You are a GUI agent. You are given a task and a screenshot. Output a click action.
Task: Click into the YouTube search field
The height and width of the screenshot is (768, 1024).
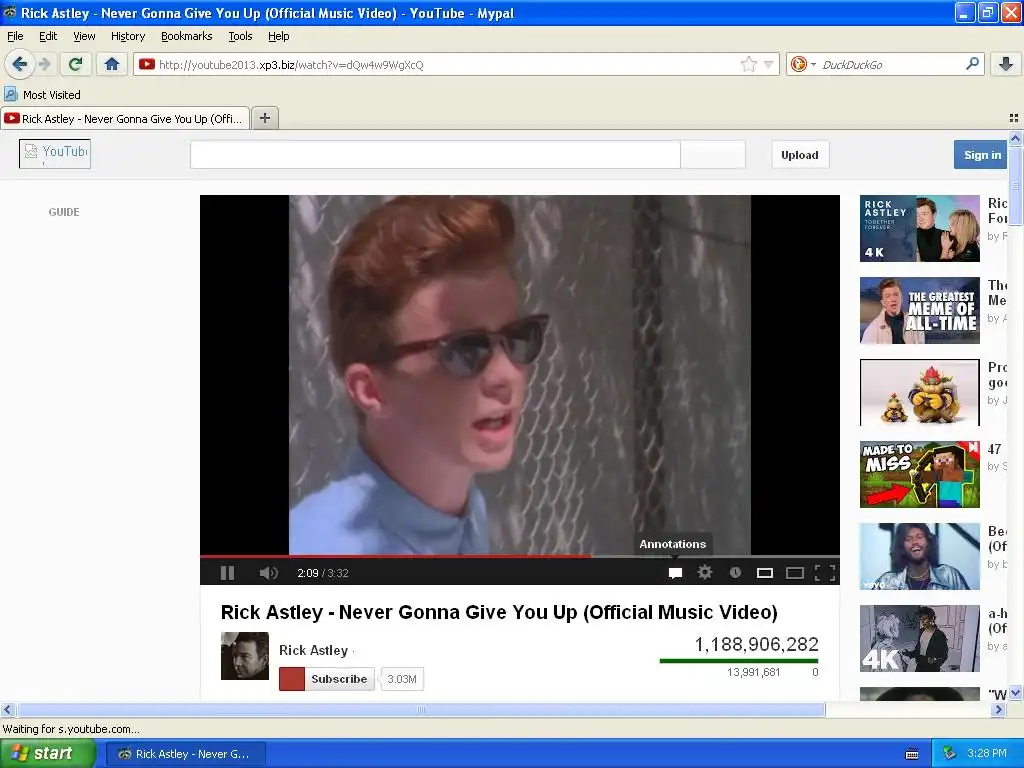coord(436,155)
